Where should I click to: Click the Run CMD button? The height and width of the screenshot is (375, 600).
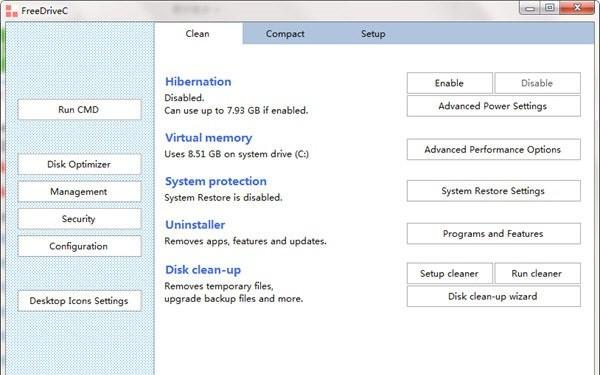tap(79, 109)
